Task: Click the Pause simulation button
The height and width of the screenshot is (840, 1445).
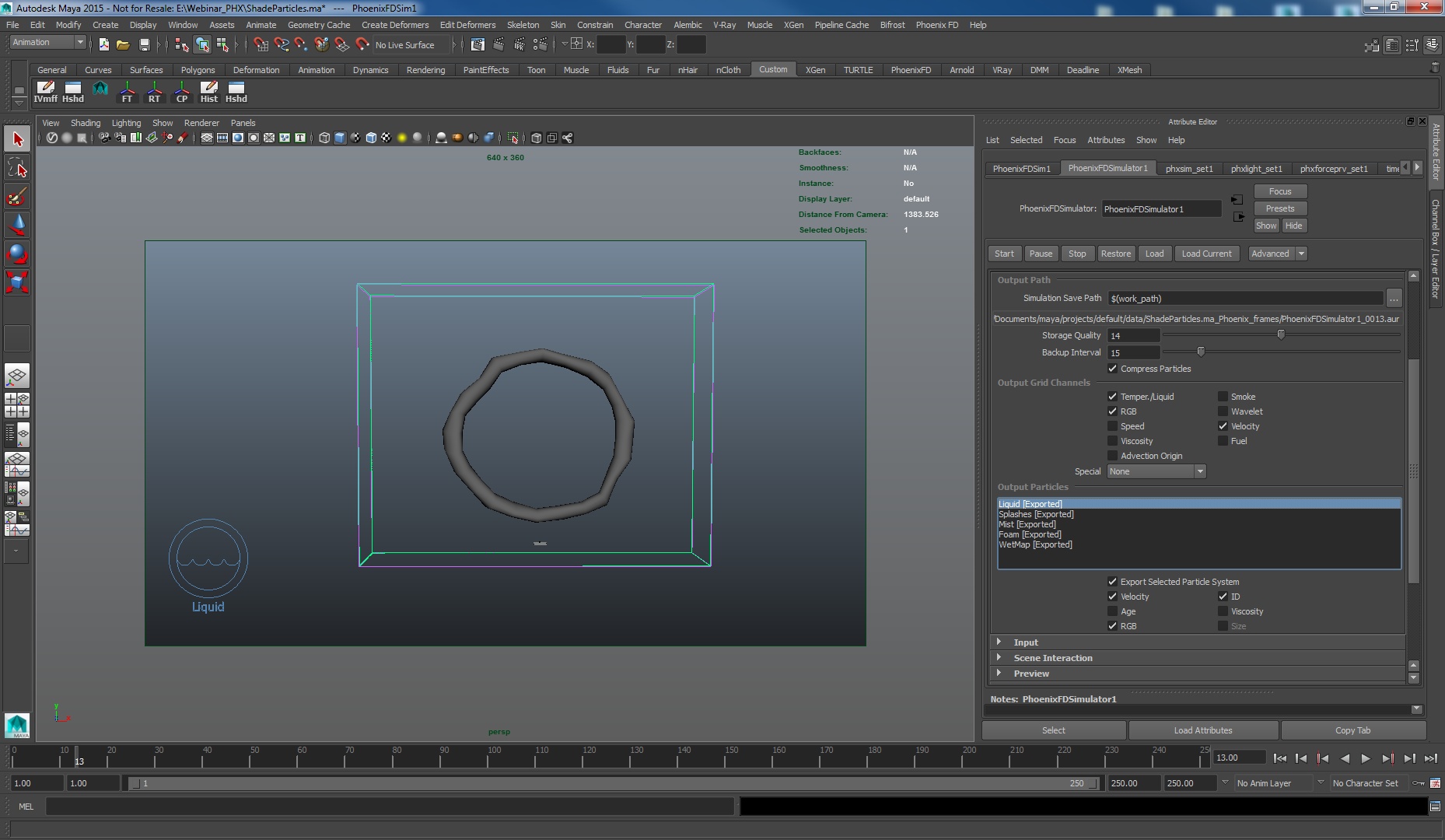Action: tap(1041, 254)
